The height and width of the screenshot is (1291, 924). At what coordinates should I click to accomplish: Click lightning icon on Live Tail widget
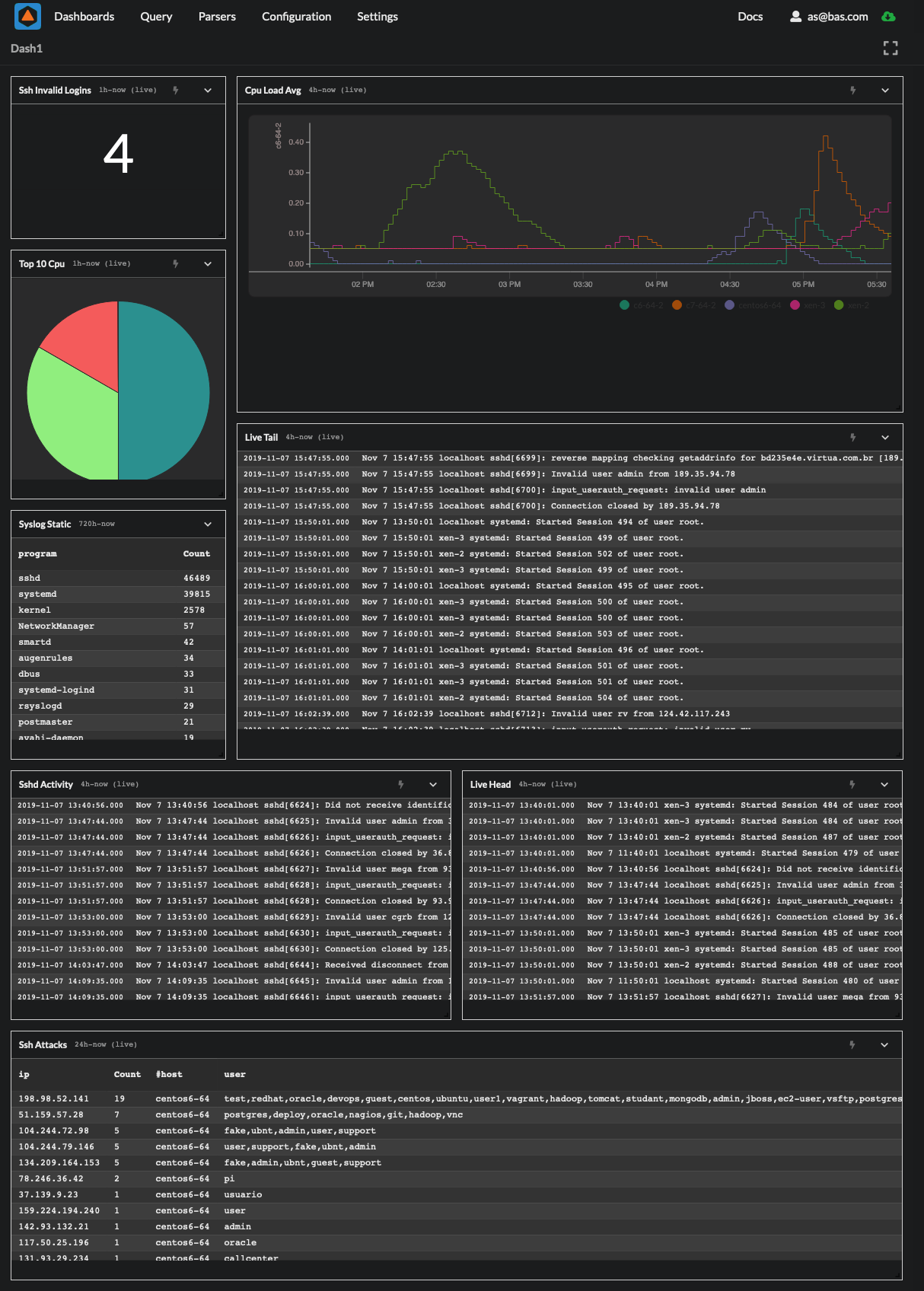tap(853, 438)
